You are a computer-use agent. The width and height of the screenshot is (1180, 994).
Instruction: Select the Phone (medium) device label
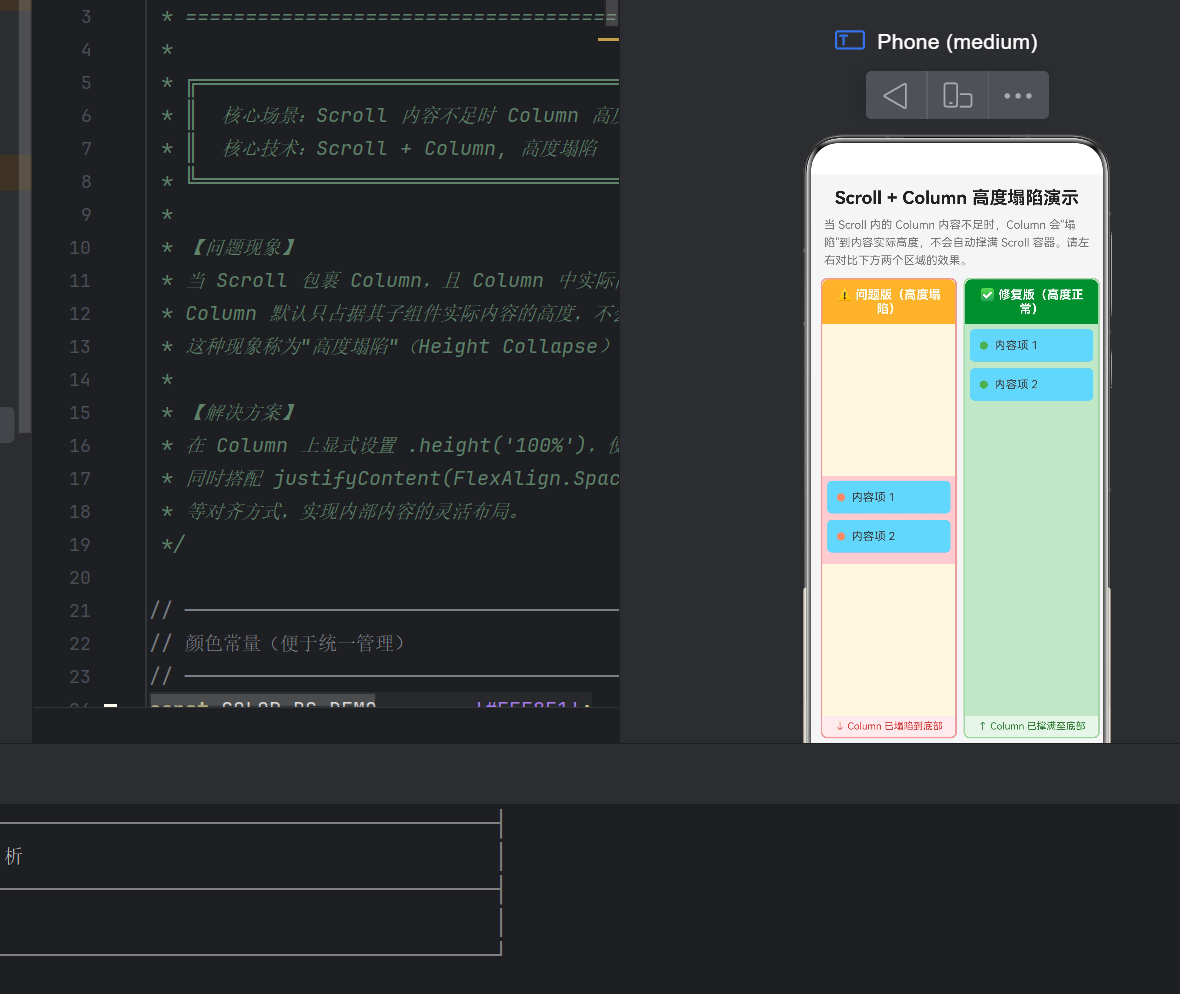pos(957,42)
